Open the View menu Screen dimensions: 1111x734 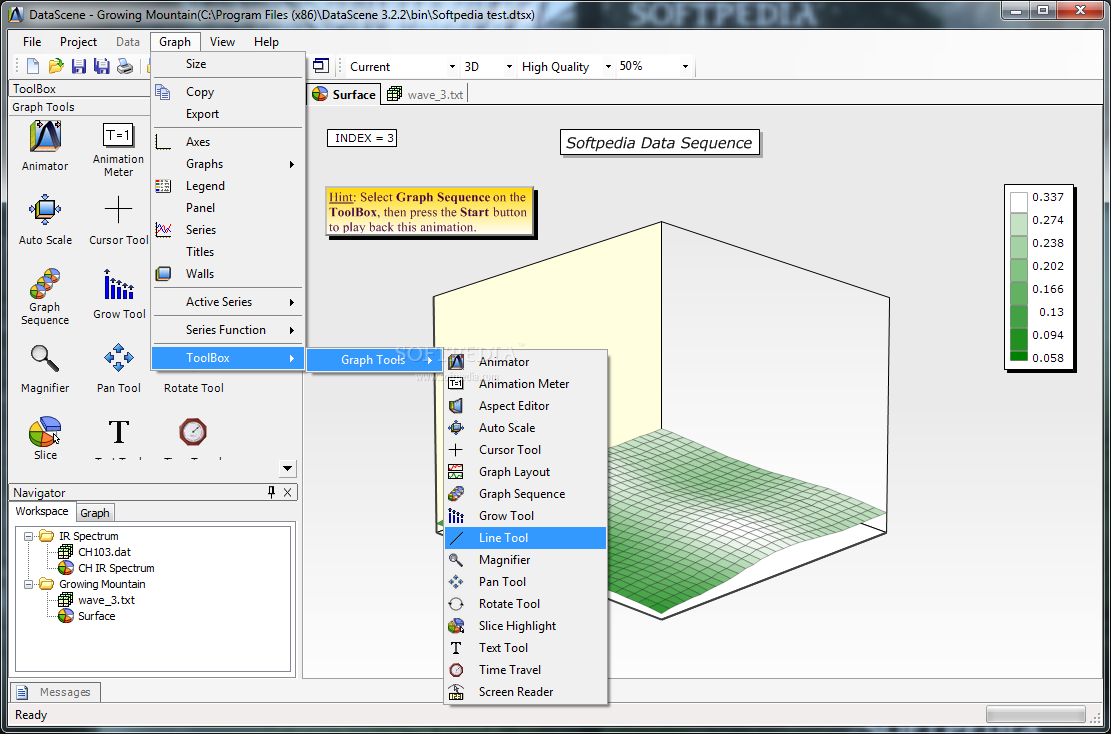coord(222,42)
